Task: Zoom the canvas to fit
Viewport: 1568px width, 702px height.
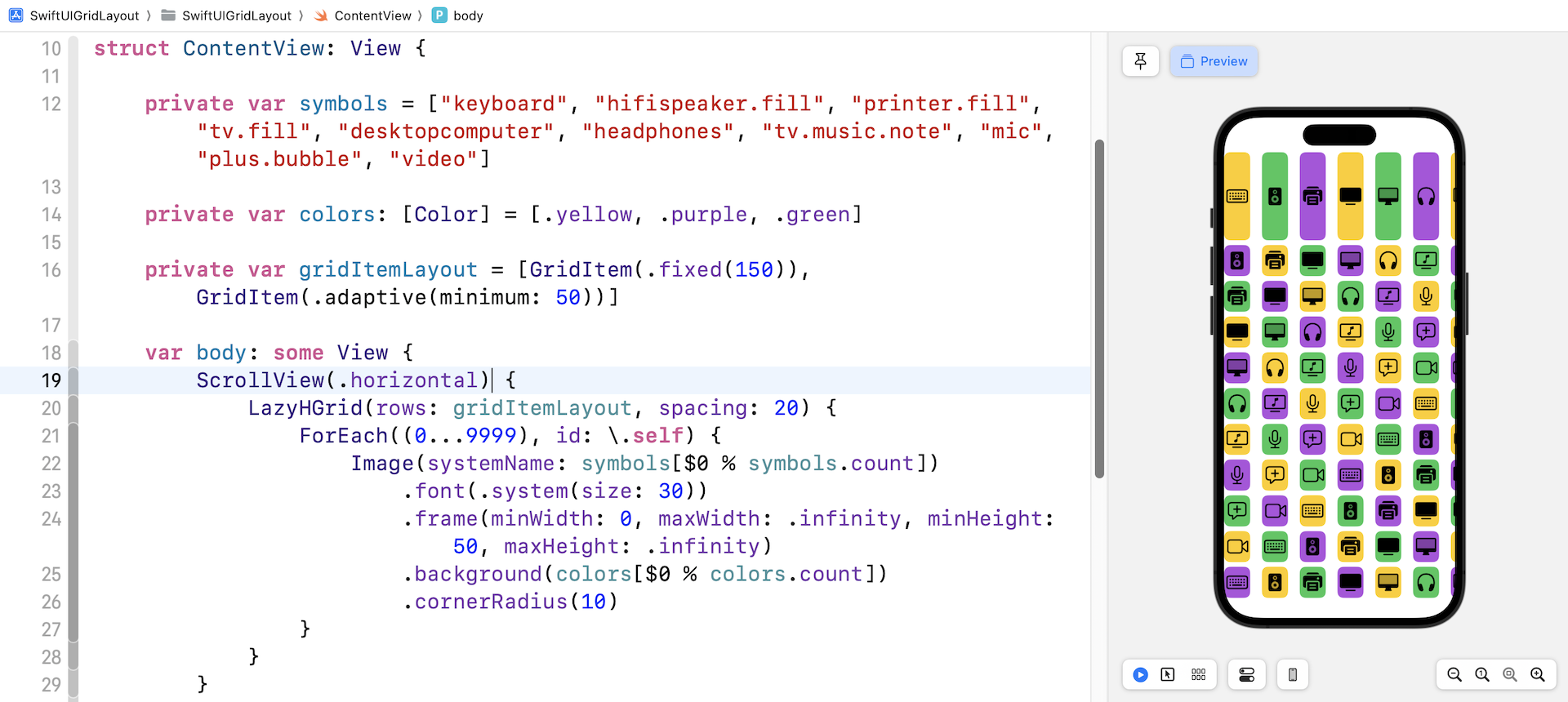Action: coord(1510,674)
